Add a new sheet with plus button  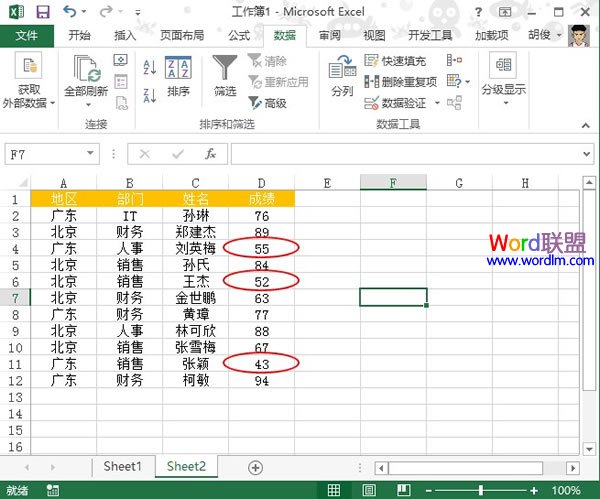click(255, 468)
